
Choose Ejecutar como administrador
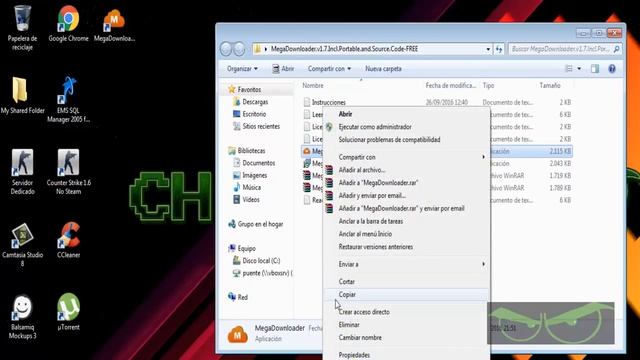point(408,127)
